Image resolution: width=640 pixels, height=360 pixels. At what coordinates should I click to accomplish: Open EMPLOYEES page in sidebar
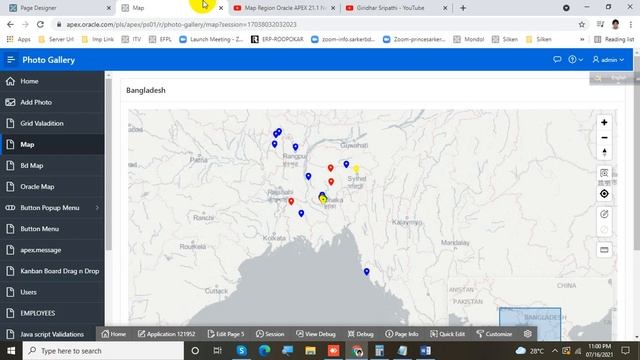(x=52, y=313)
